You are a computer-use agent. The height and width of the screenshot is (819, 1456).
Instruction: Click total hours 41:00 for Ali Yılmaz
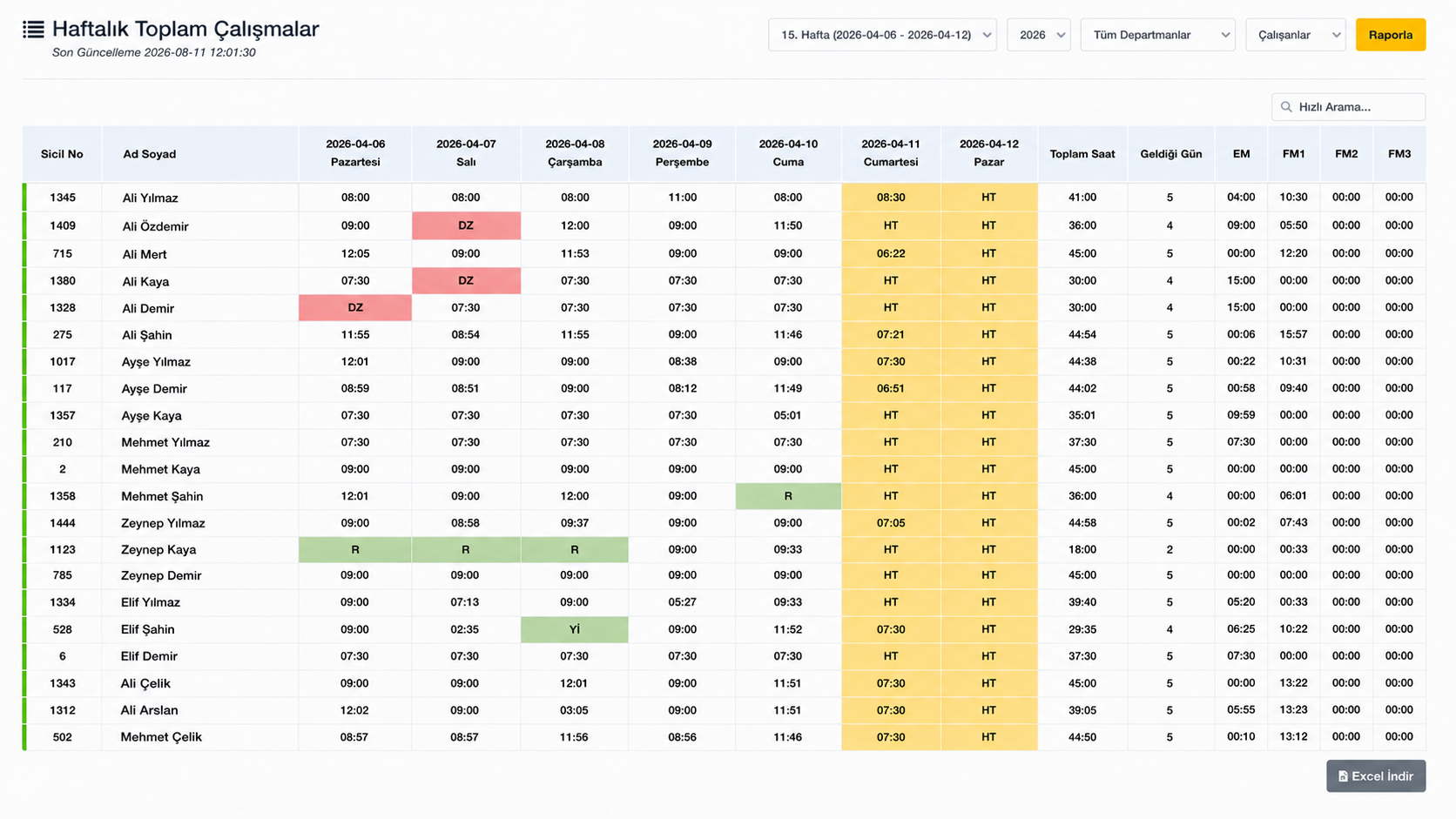[x=1082, y=198]
